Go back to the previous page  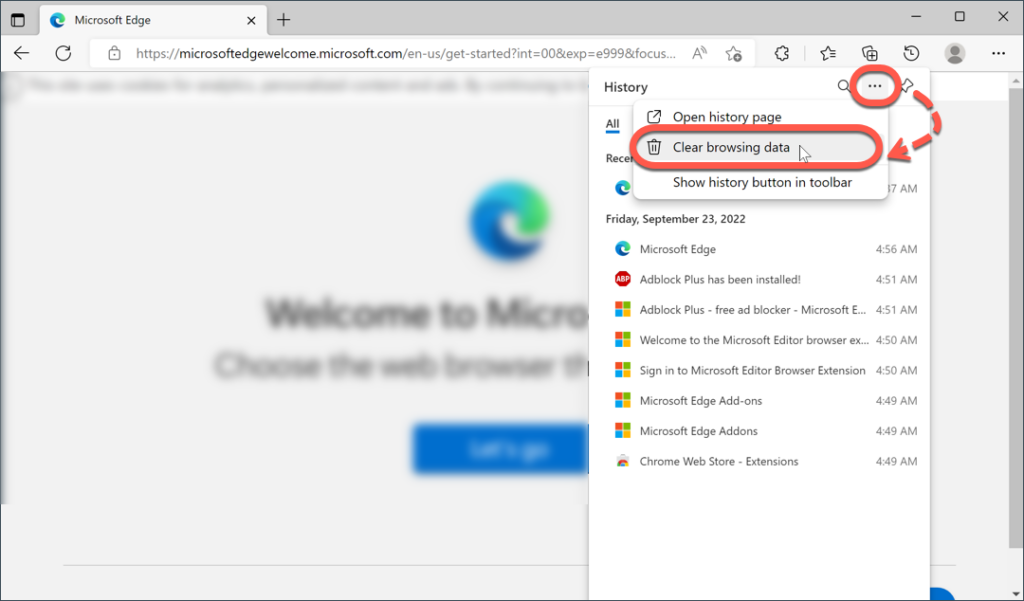tap(22, 52)
